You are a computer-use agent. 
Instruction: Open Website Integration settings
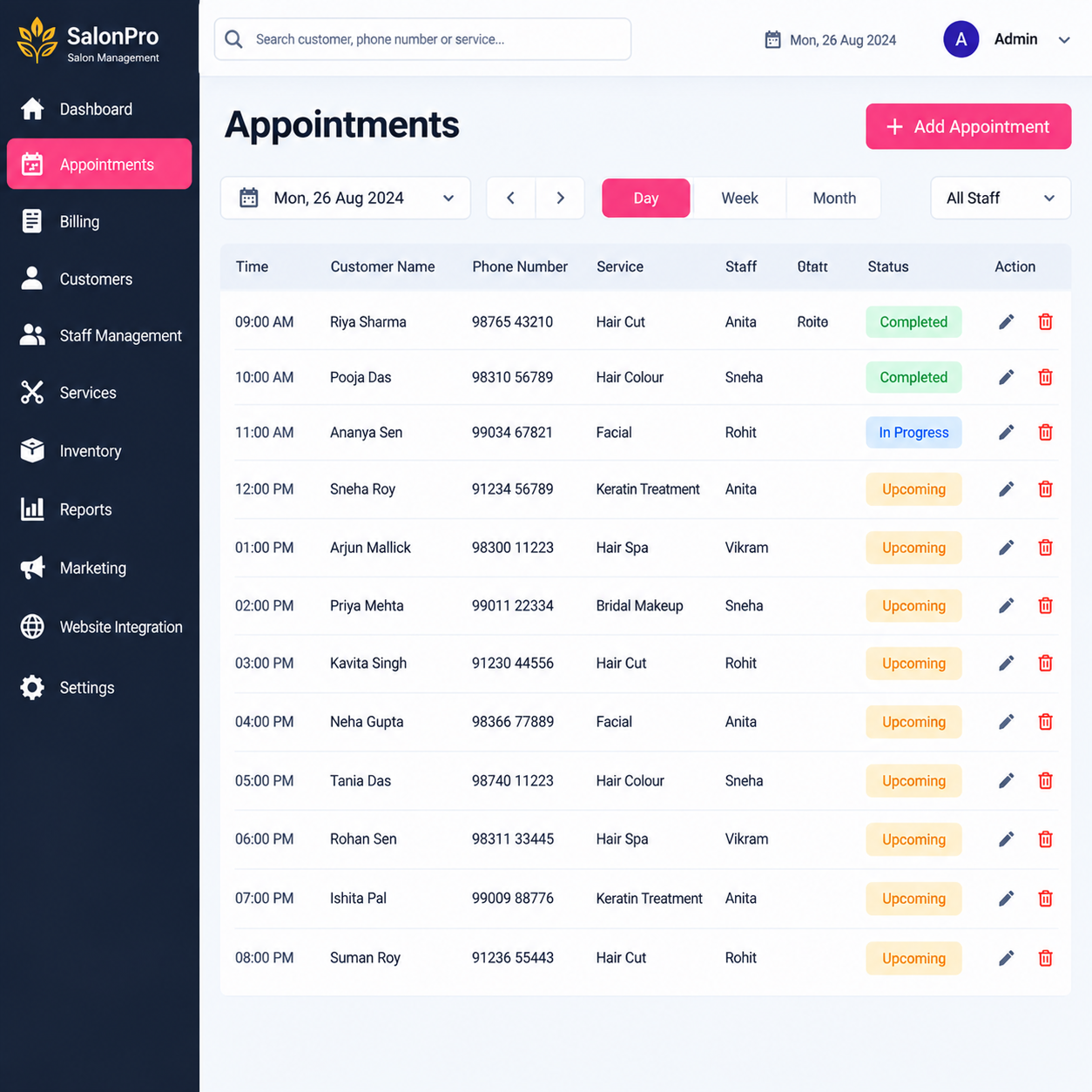[x=99, y=627]
